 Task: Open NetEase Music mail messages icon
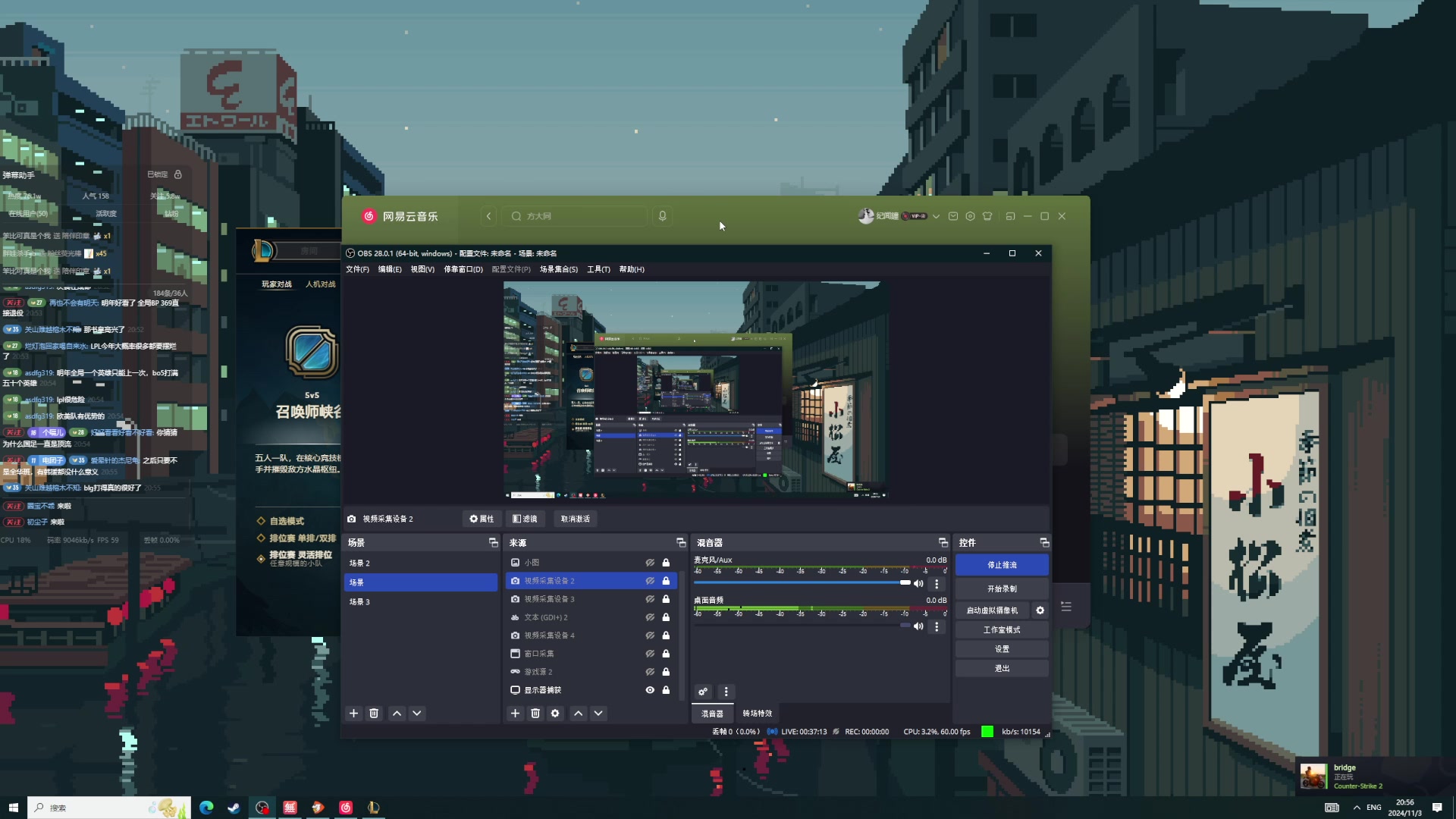tap(953, 216)
